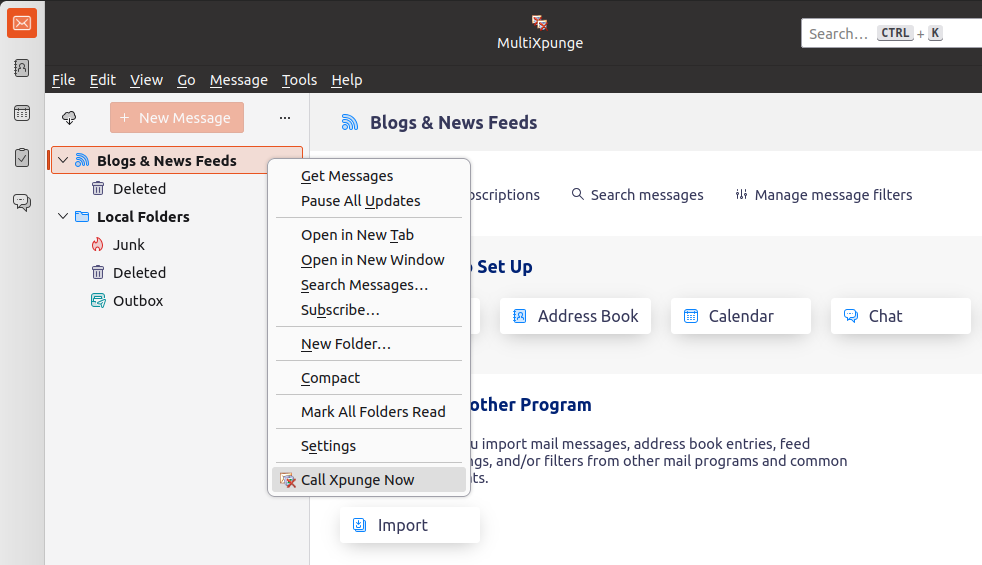Collapse the Blogs & News Feeds account
The image size is (982, 565).
click(63, 160)
